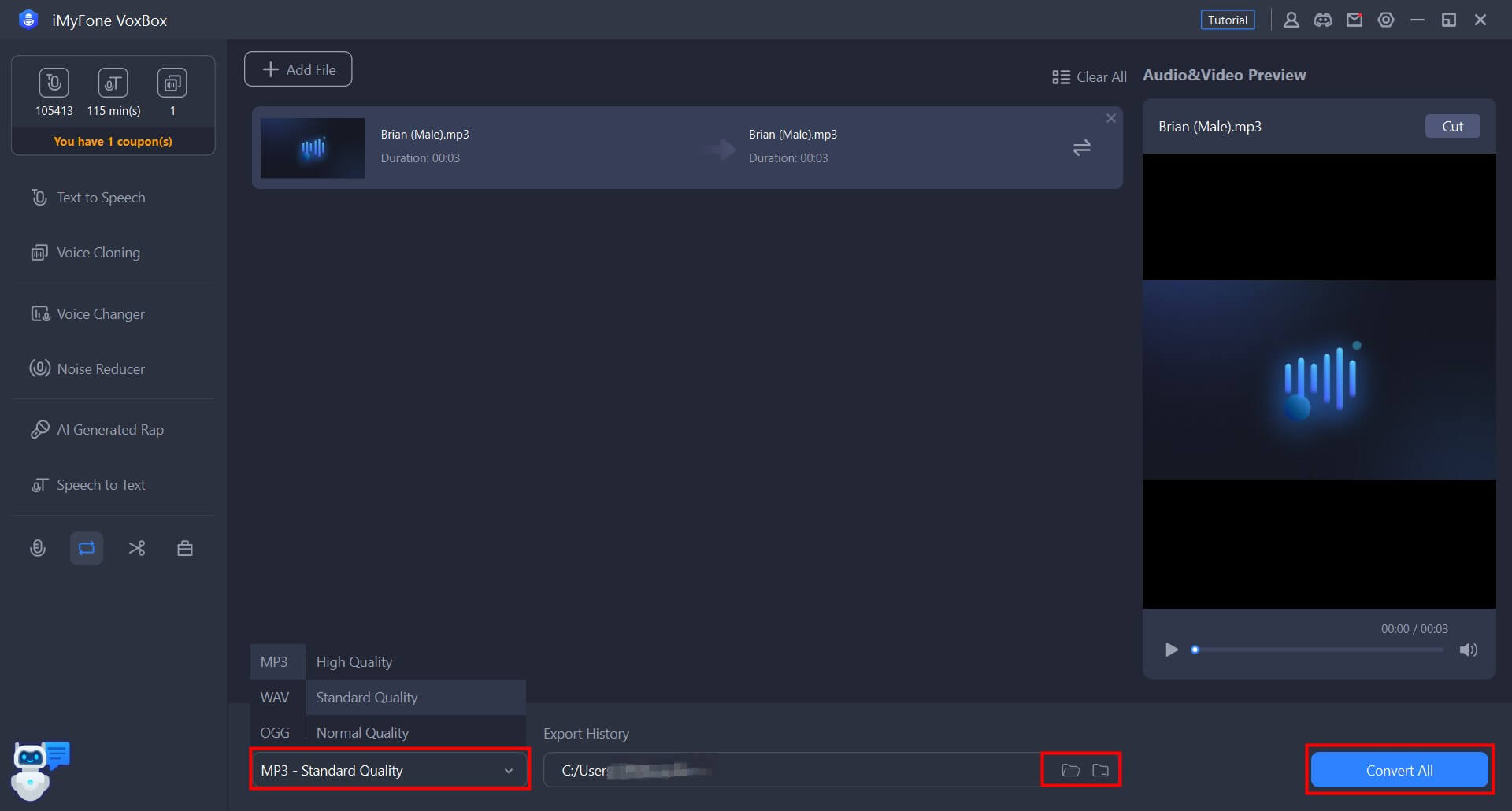Click the Convert All button
Viewport: 1512px width, 811px height.
point(1399,770)
